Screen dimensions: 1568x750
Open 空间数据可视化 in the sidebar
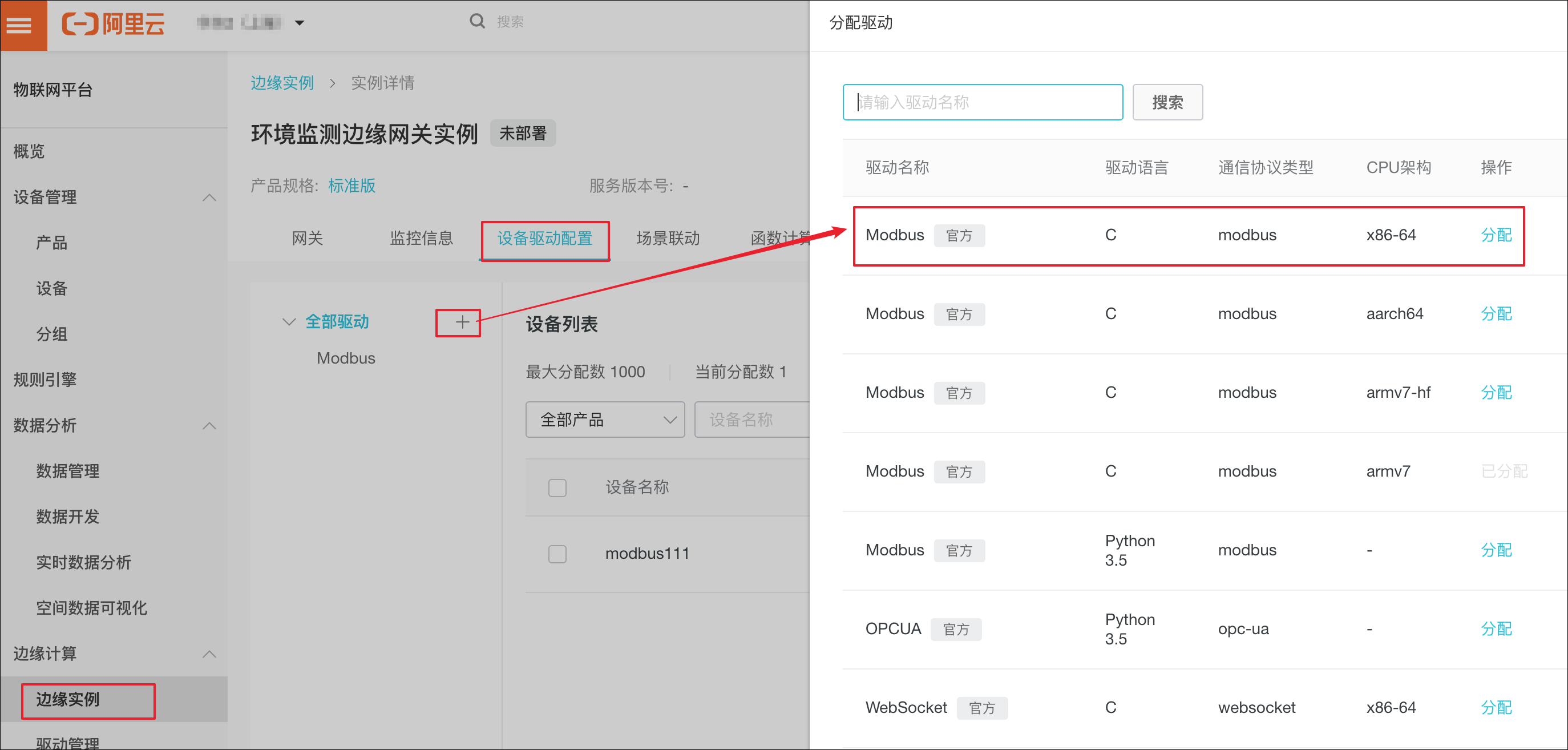pos(91,608)
